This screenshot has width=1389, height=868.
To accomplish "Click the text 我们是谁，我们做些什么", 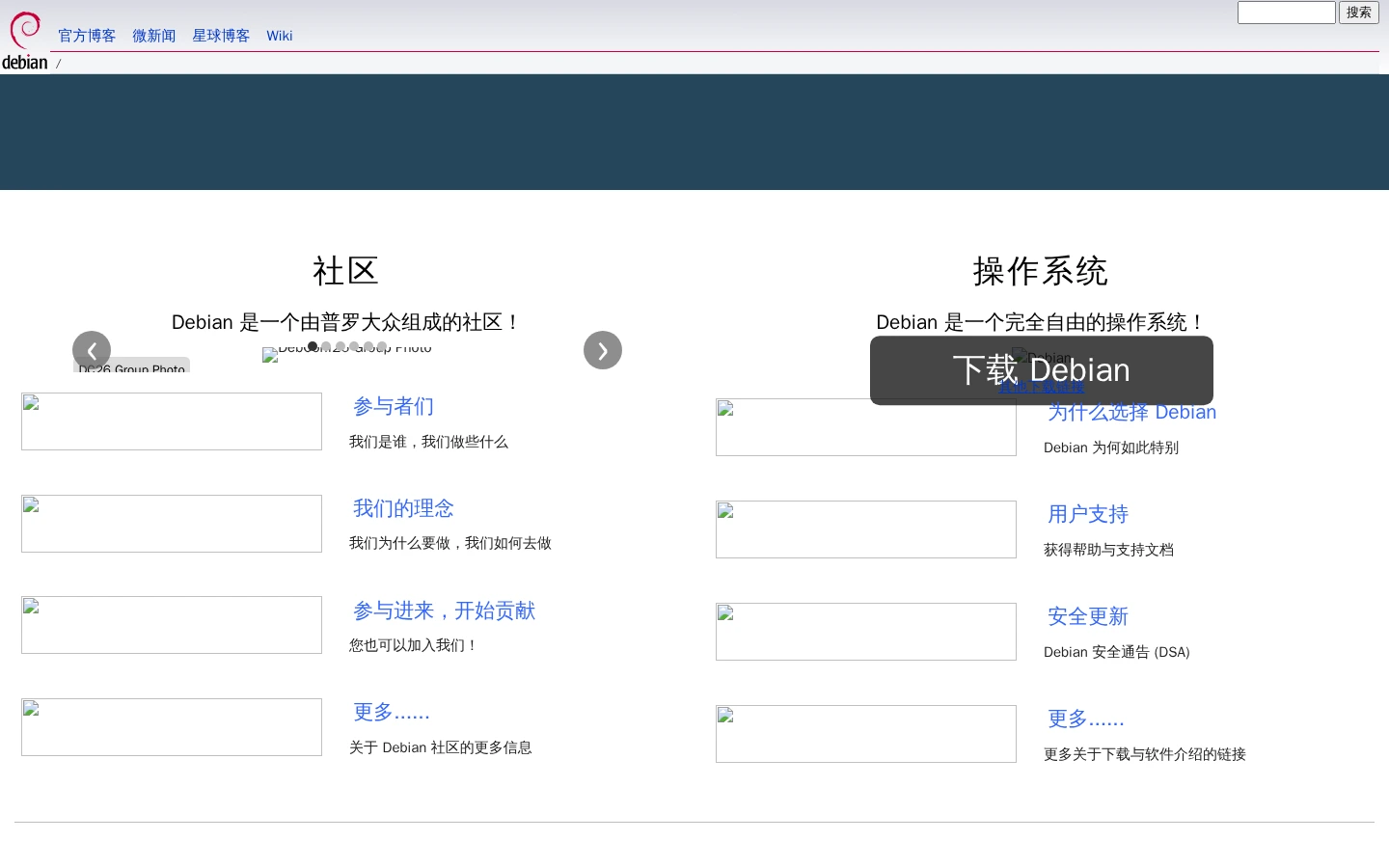I will 428,442.
